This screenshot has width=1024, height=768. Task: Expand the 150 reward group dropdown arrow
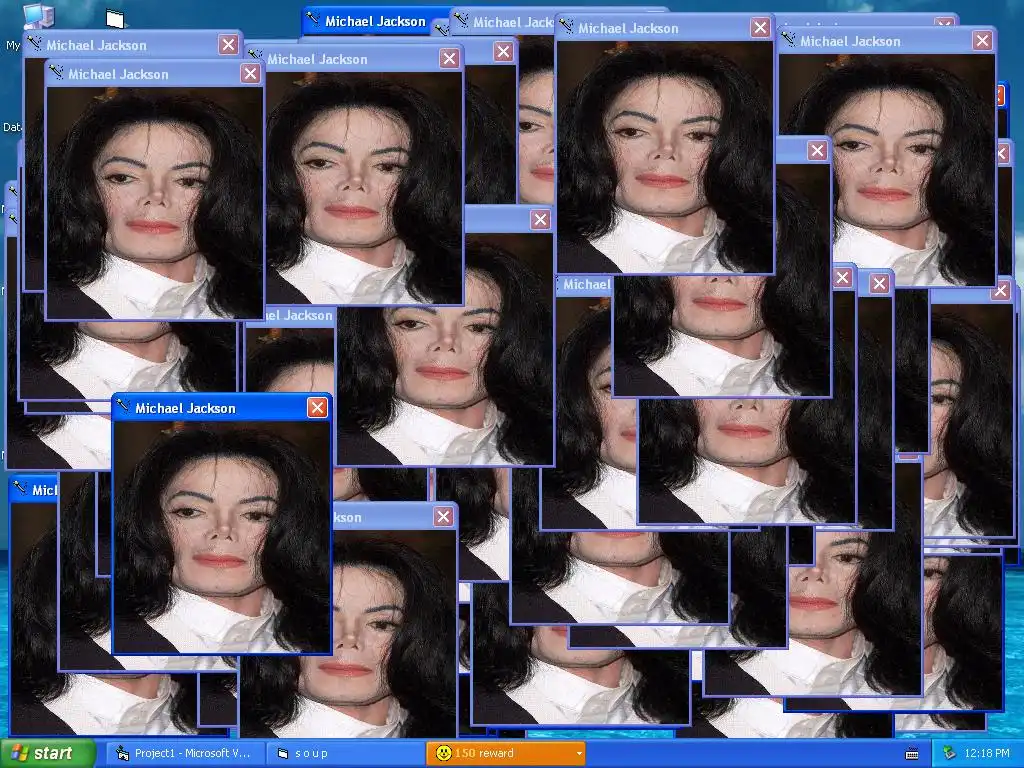click(579, 754)
